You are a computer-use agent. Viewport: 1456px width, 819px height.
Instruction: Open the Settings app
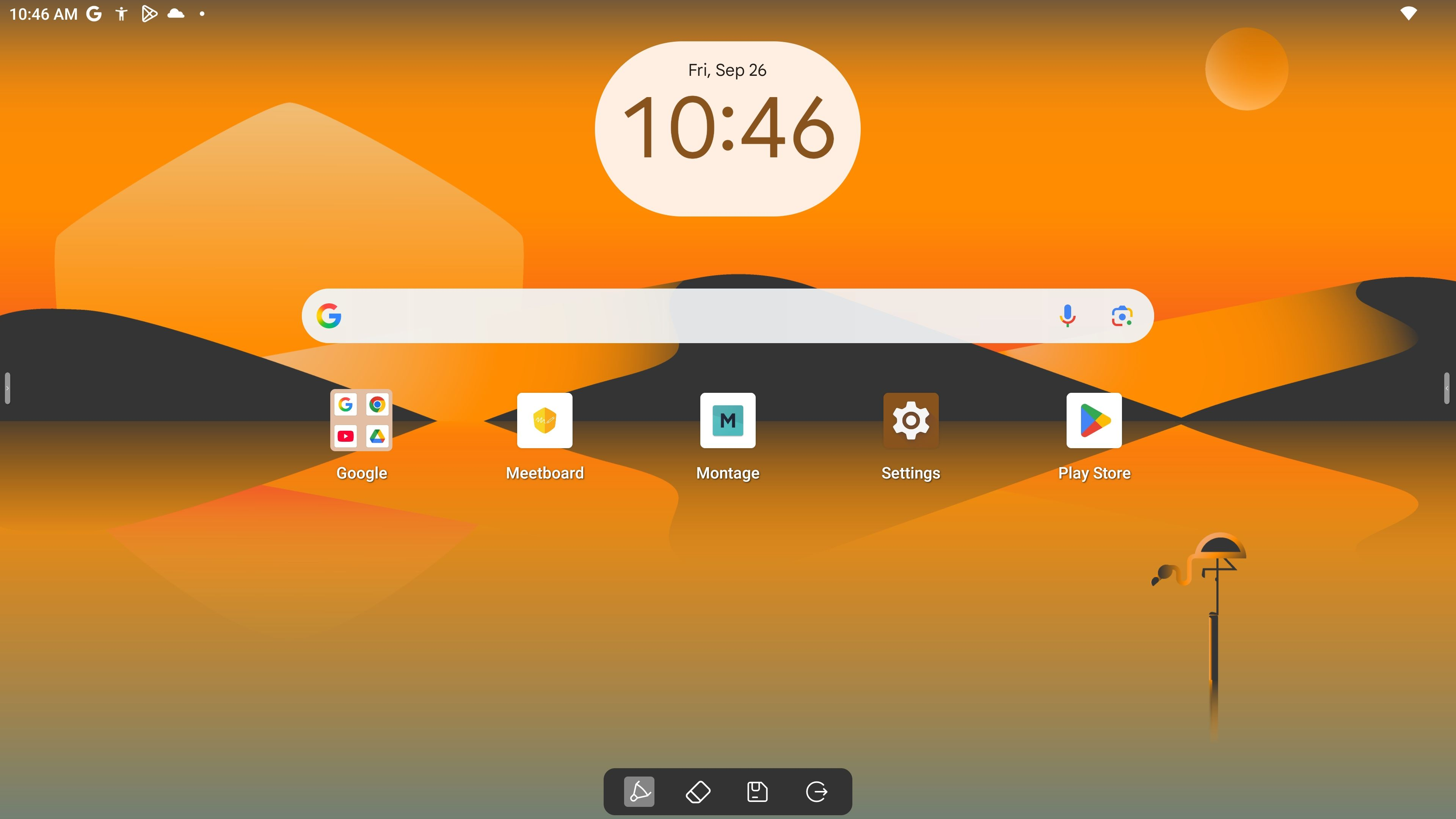(x=910, y=420)
